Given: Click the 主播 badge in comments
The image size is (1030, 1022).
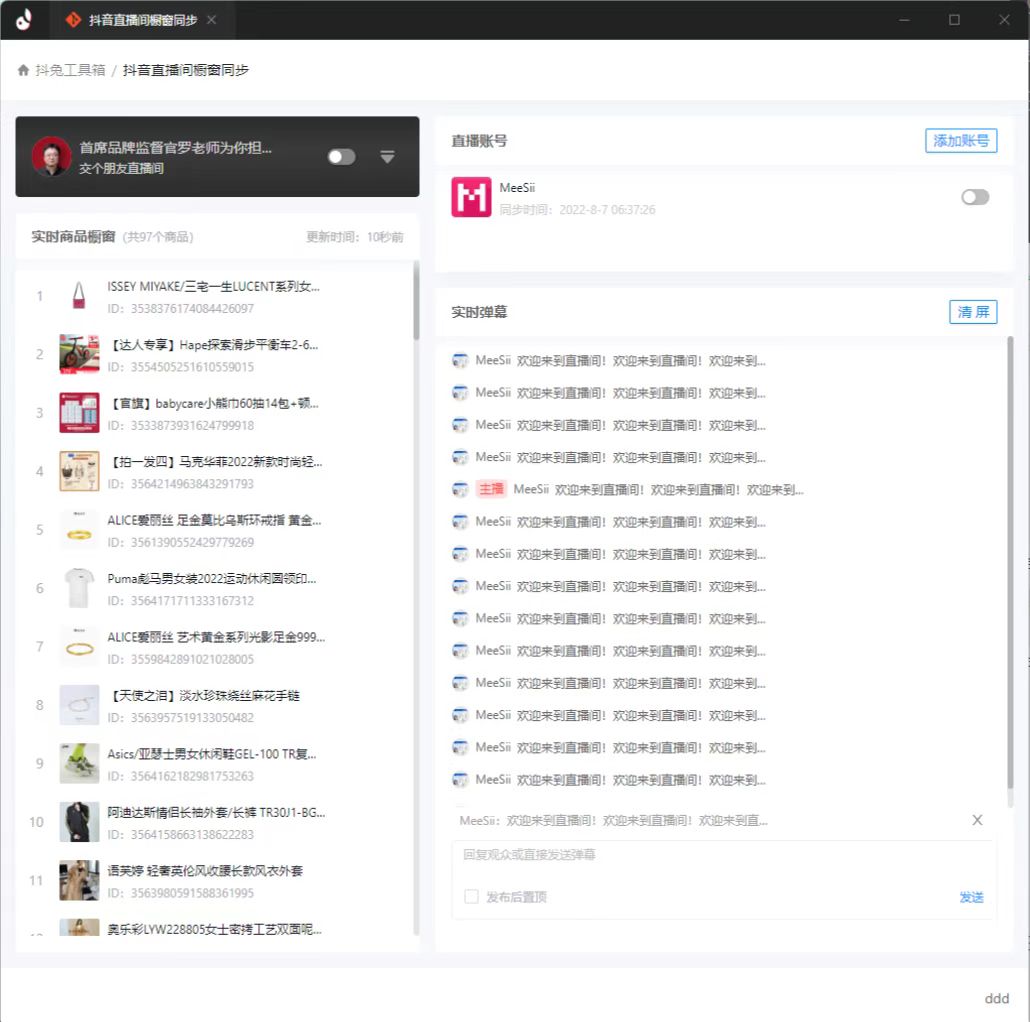Looking at the screenshot, I should pos(491,489).
